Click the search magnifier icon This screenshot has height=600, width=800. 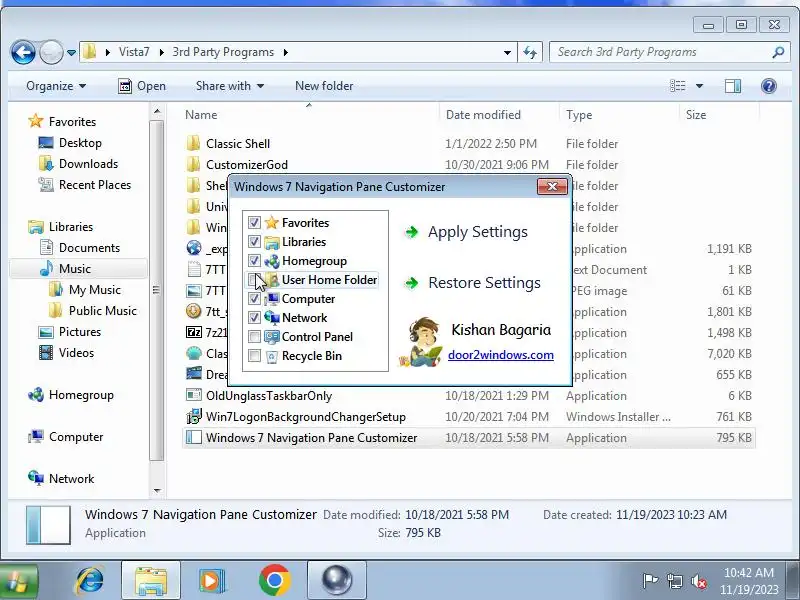[778, 52]
